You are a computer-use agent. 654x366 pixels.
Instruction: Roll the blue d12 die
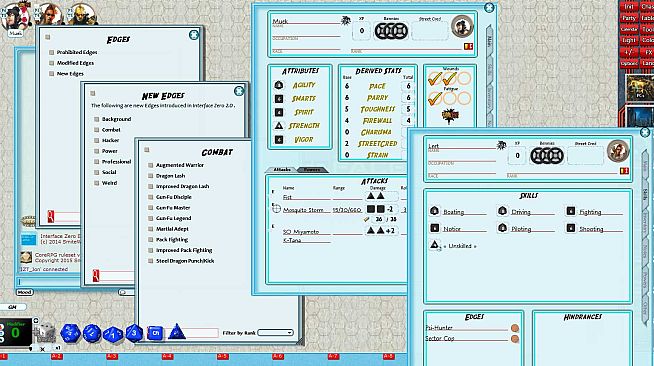pos(91,333)
